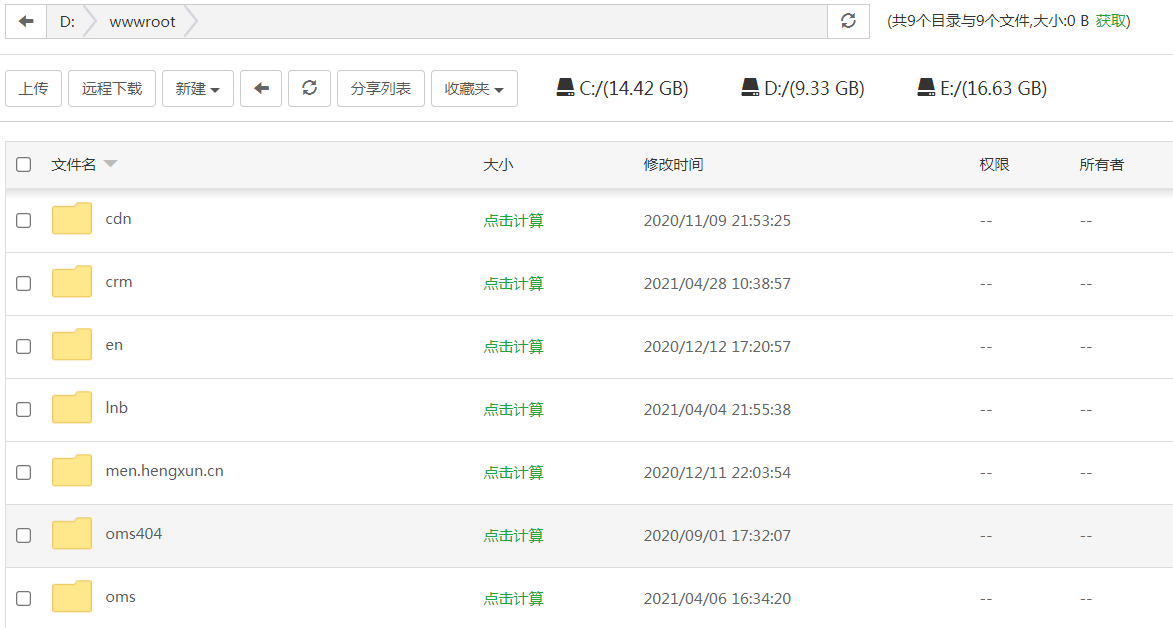Click the 上传 upload button
Image resolution: width=1173 pixels, height=628 pixels.
tap(33, 87)
